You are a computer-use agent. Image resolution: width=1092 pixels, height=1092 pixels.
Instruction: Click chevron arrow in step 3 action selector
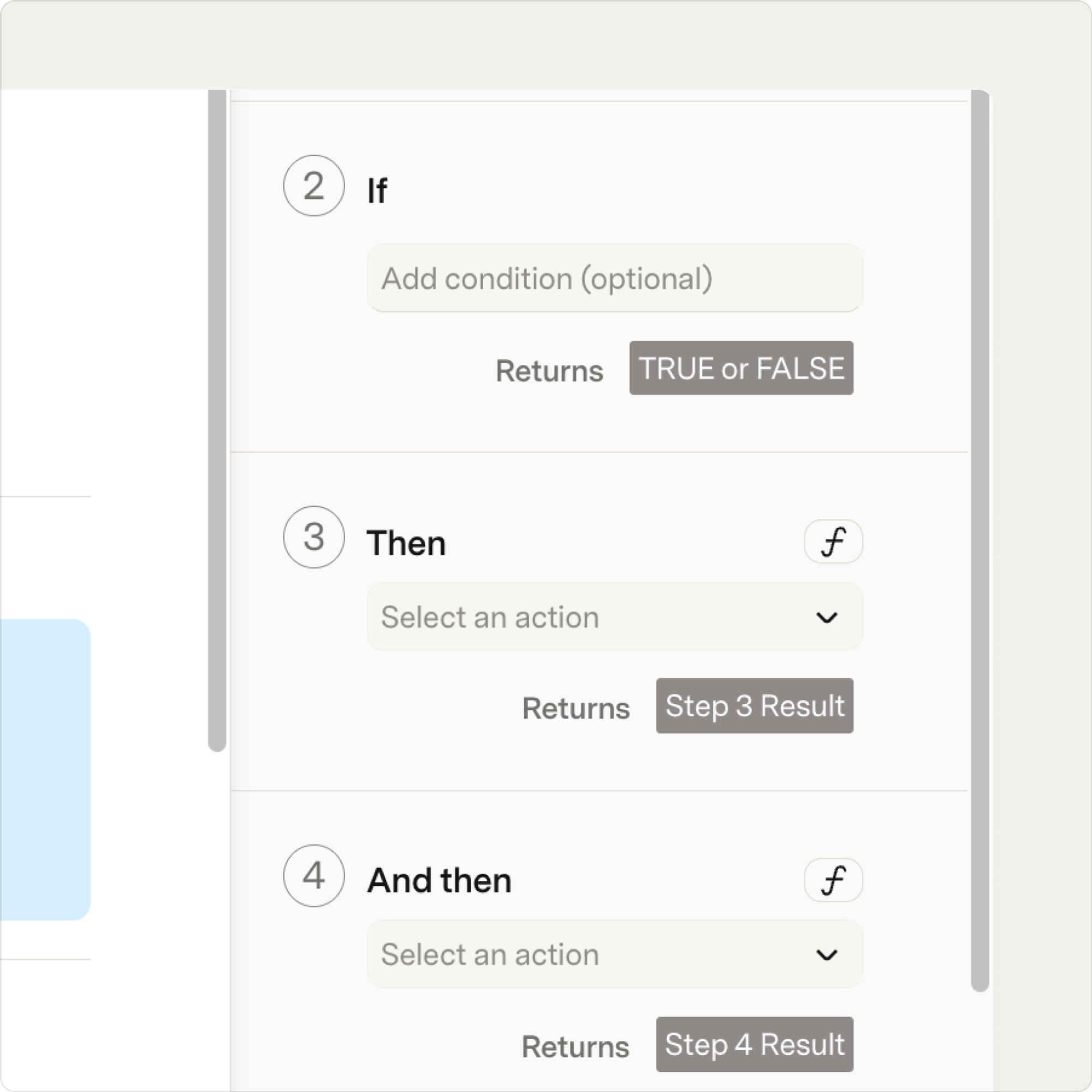(x=826, y=617)
